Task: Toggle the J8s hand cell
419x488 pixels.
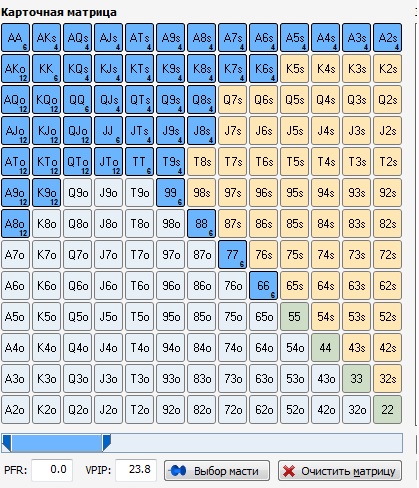Action: pos(201,131)
